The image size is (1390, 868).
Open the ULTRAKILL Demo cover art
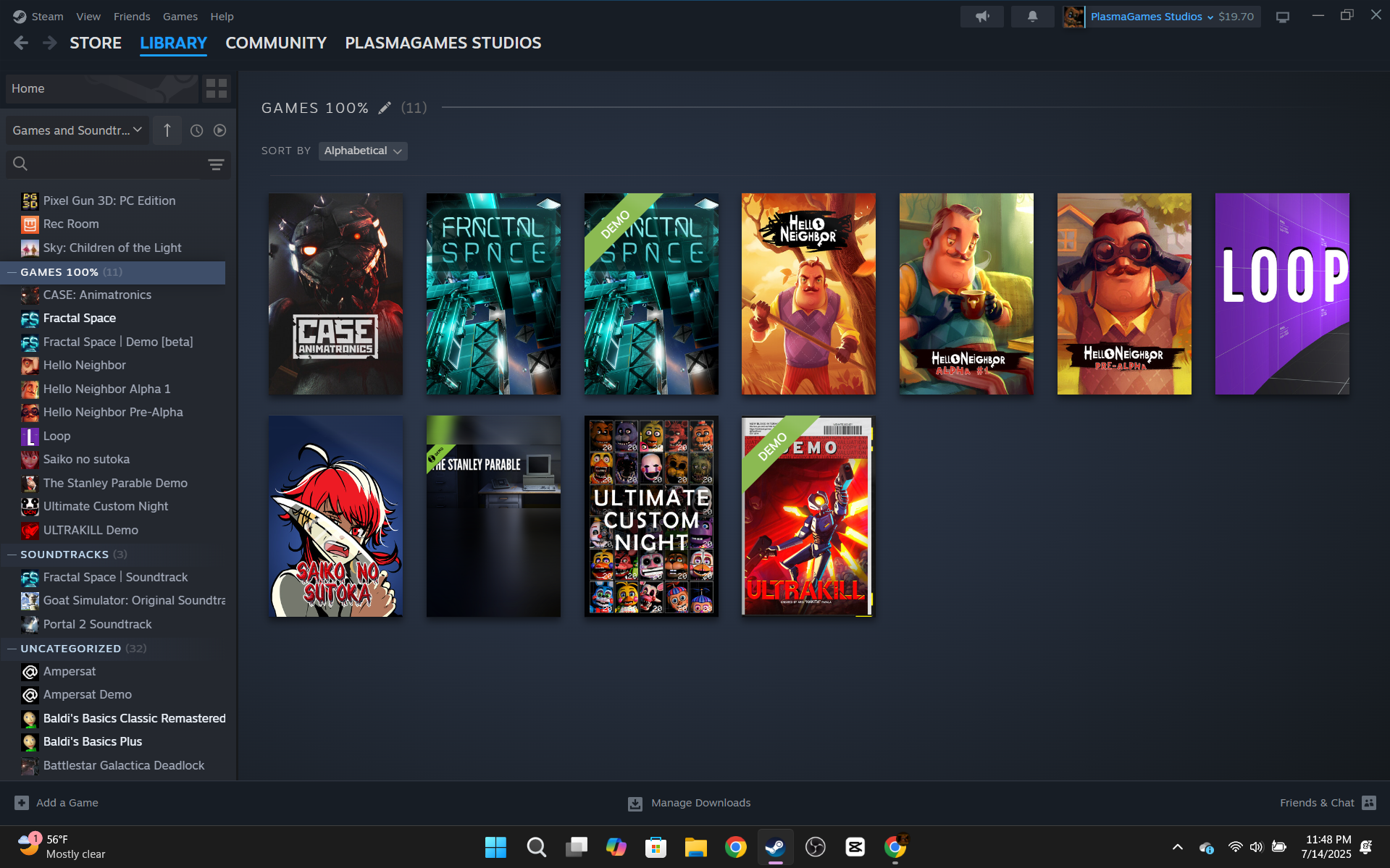point(808,516)
